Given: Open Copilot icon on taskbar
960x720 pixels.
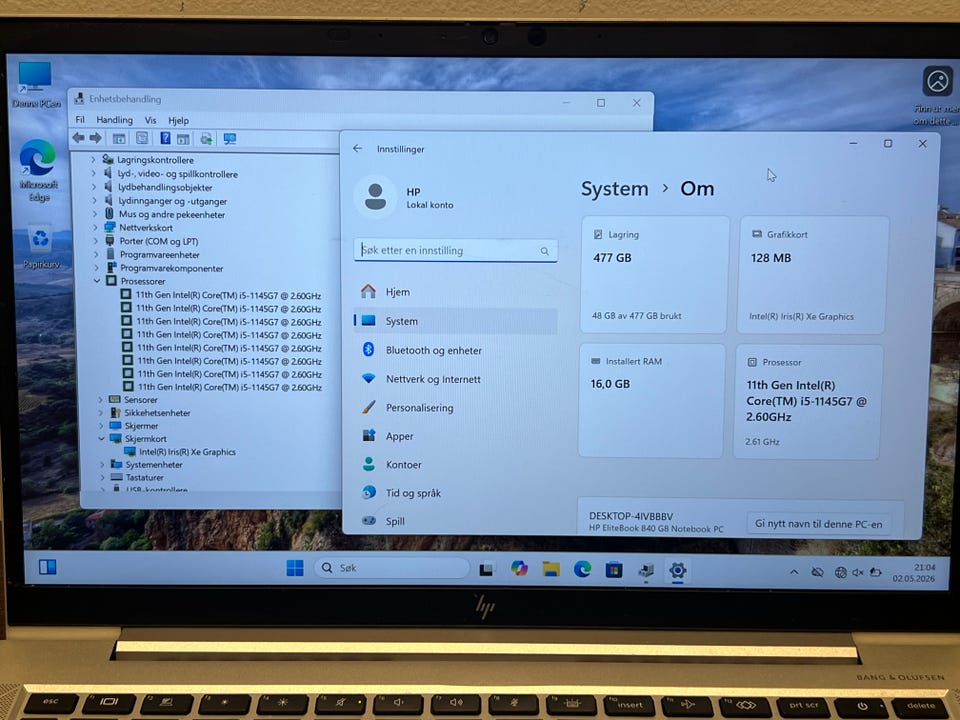Looking at the screenshot, I should (519, 569).
